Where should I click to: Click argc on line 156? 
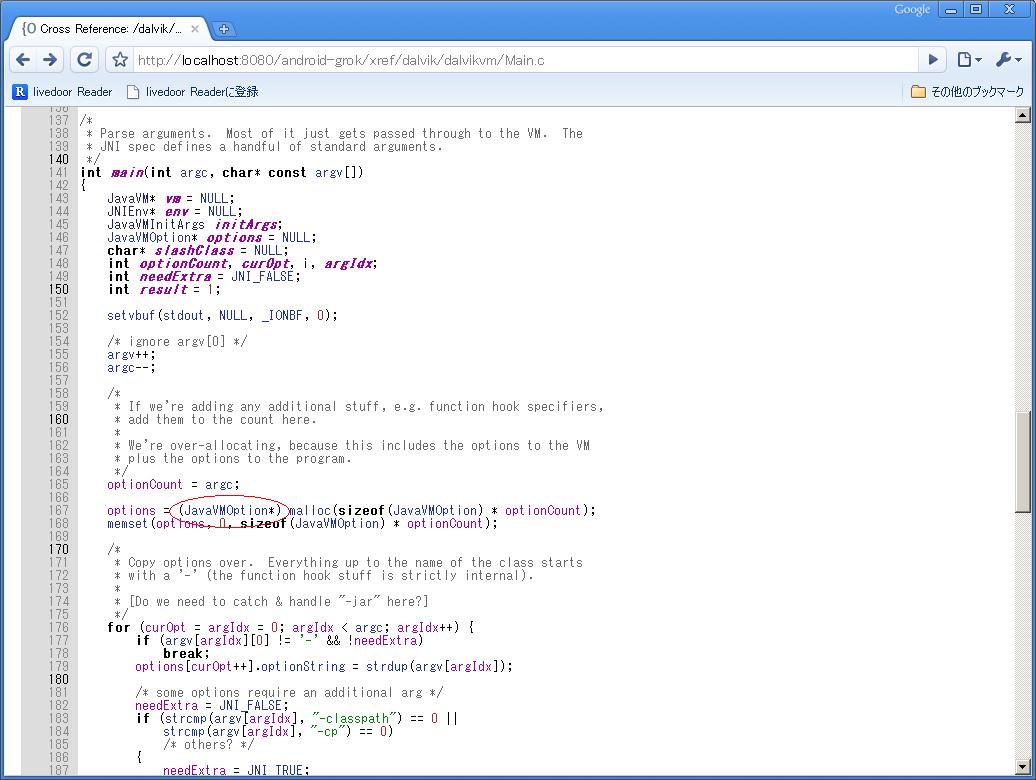coord(121,367)
